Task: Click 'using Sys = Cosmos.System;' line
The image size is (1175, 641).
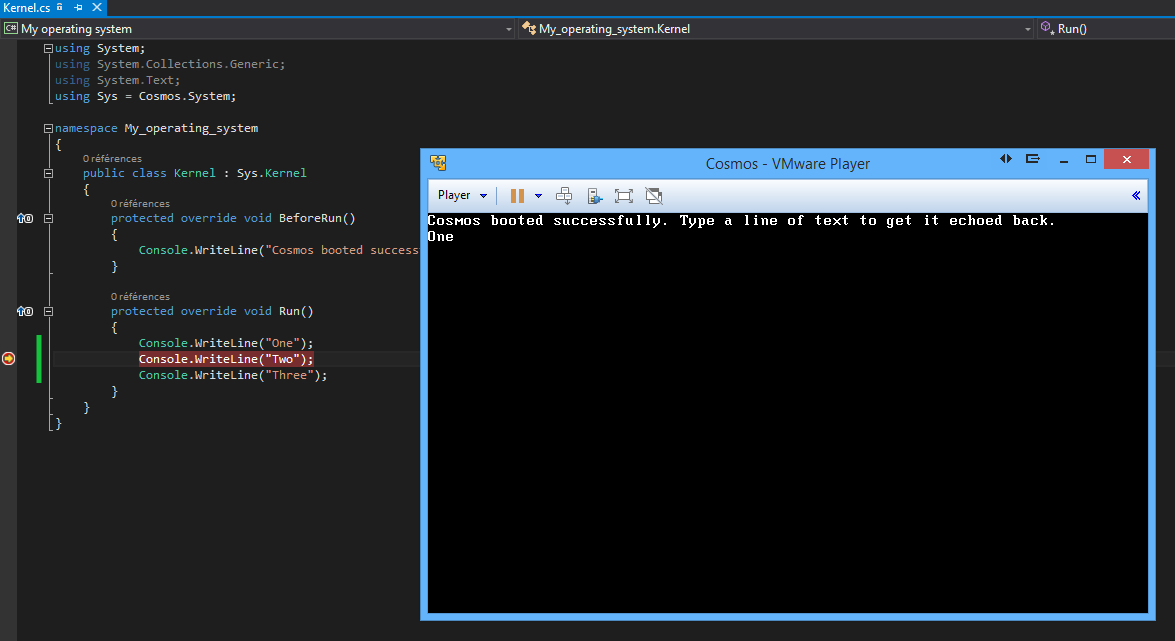Action: pos(145,96)
